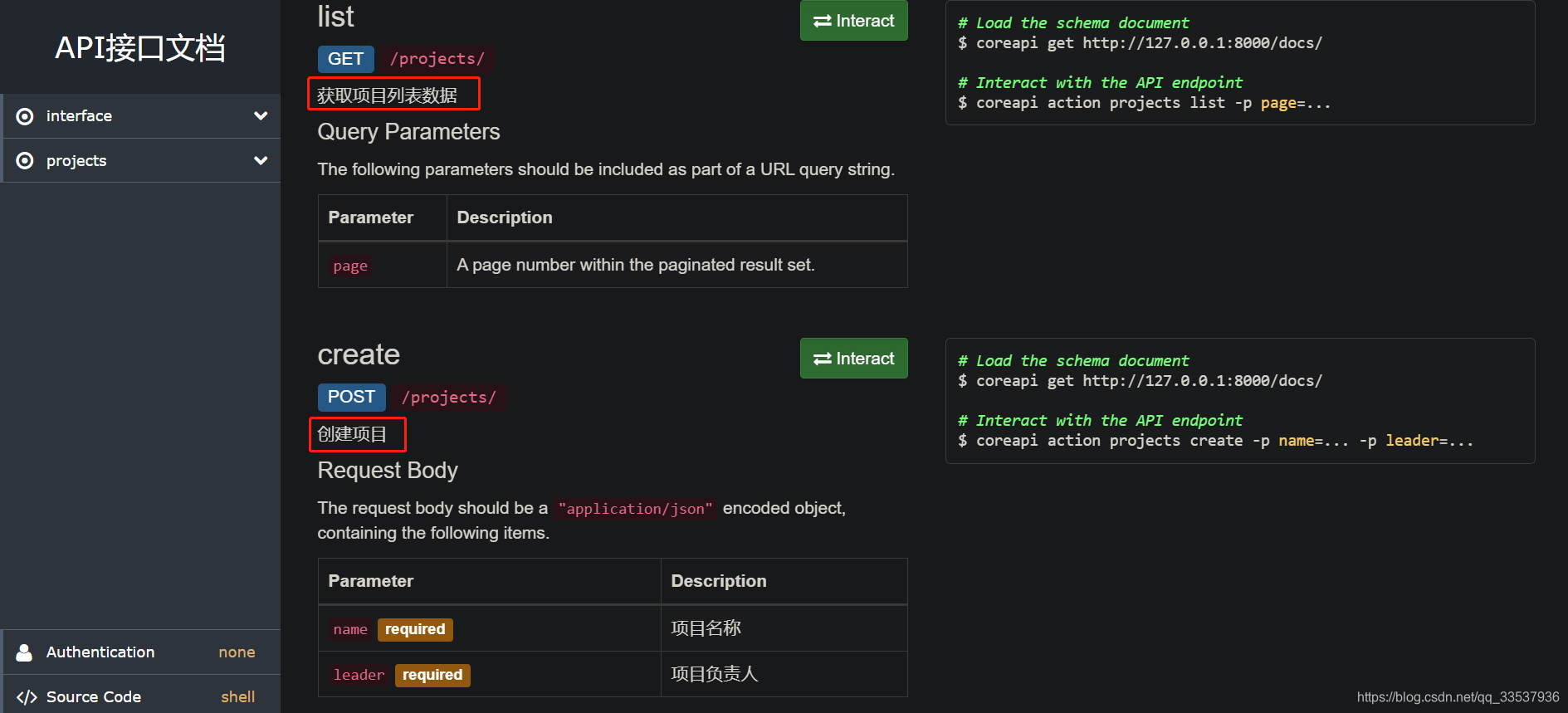Image resolution: width=1568 pixels, height=713 pixels.
Task: Click the name parameter code
Action: tap(350, 629)
